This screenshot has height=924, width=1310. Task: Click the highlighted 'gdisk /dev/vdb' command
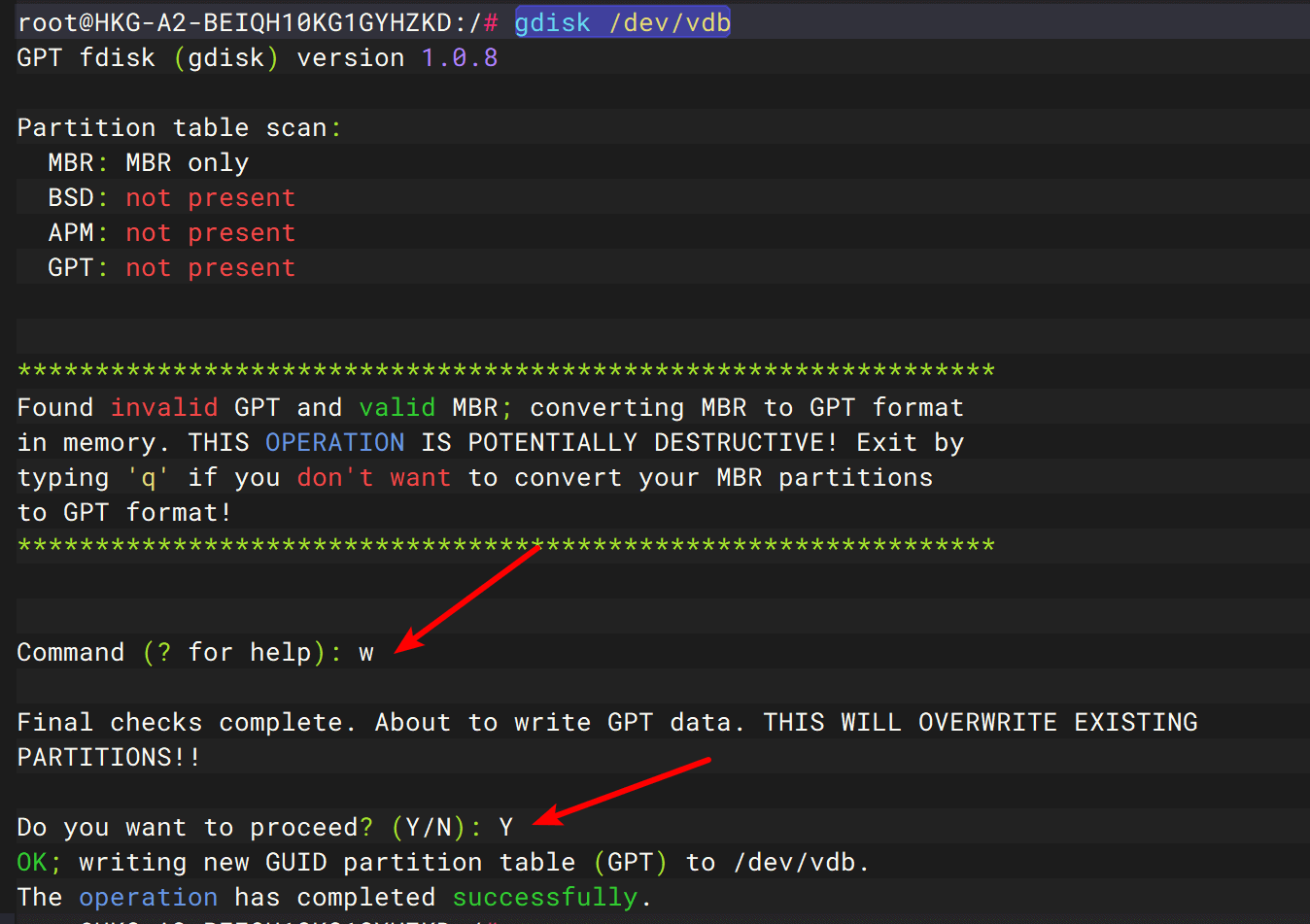pyautogui.click(x=622, y=22)
